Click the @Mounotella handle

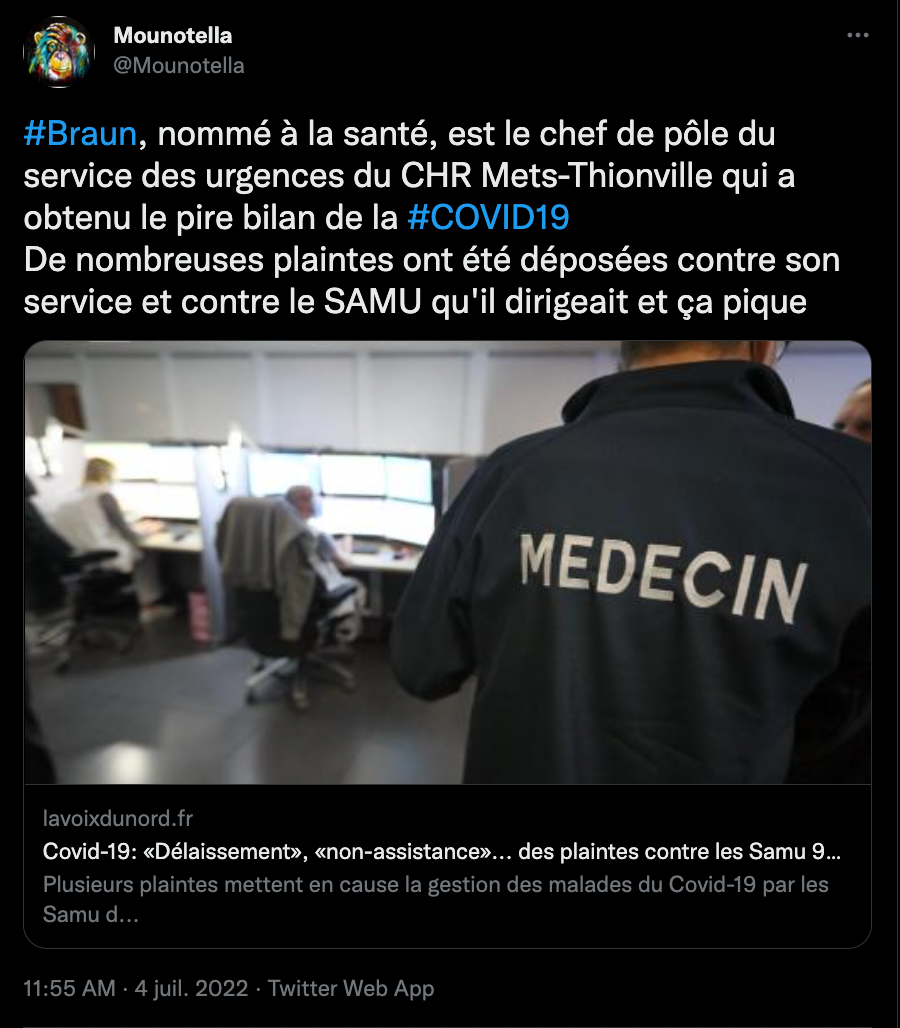click(x=178, y=66)
